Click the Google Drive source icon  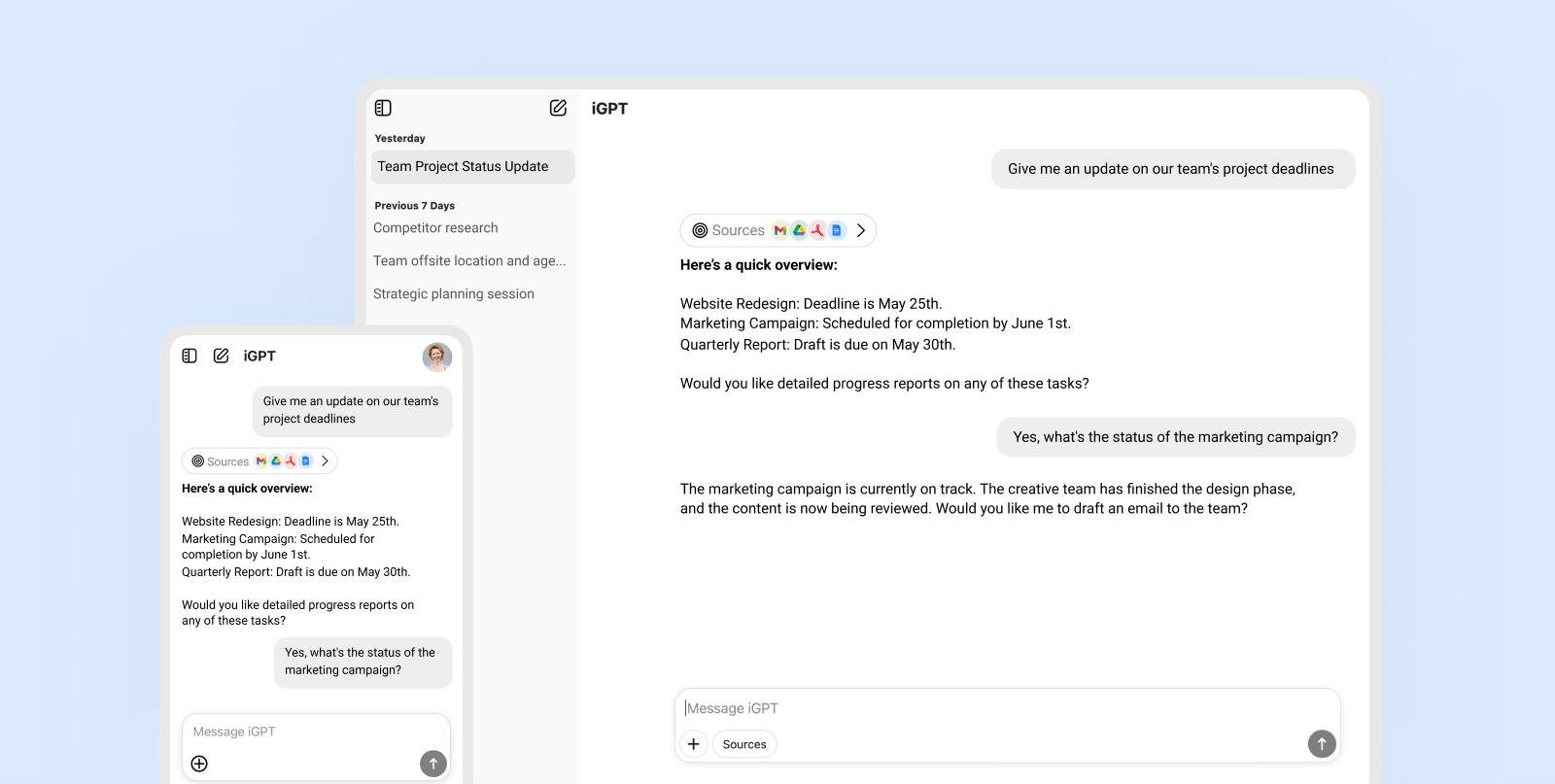click(x=799, y=230)
